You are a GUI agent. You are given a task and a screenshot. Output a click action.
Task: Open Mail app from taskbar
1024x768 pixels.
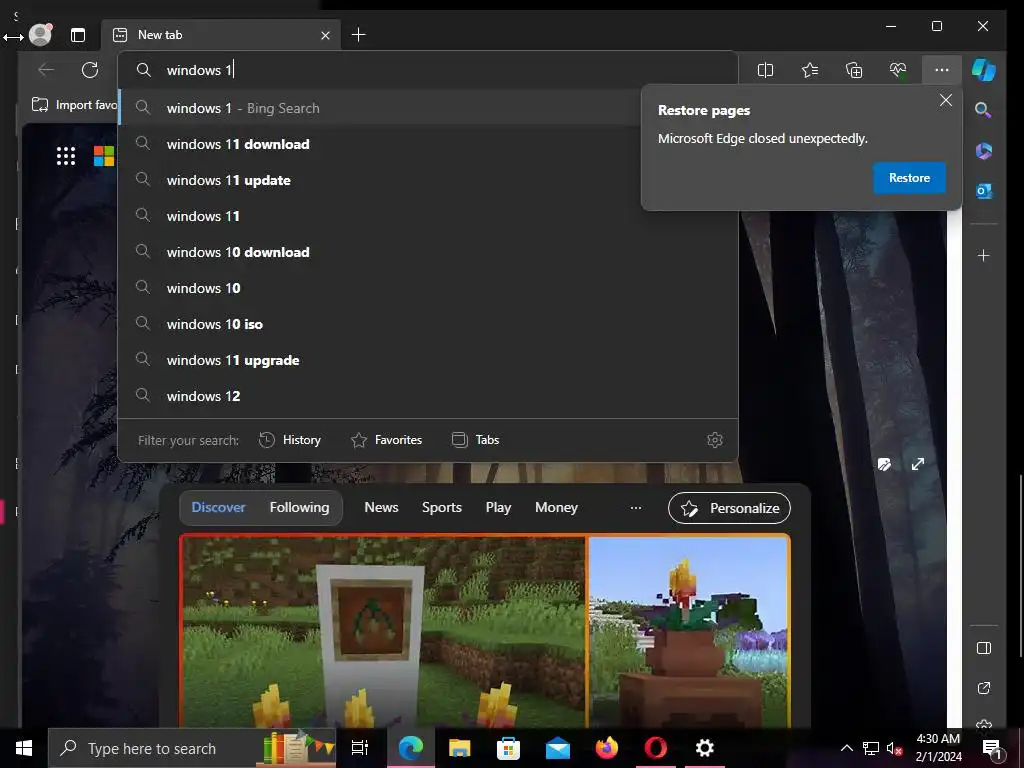558,748
